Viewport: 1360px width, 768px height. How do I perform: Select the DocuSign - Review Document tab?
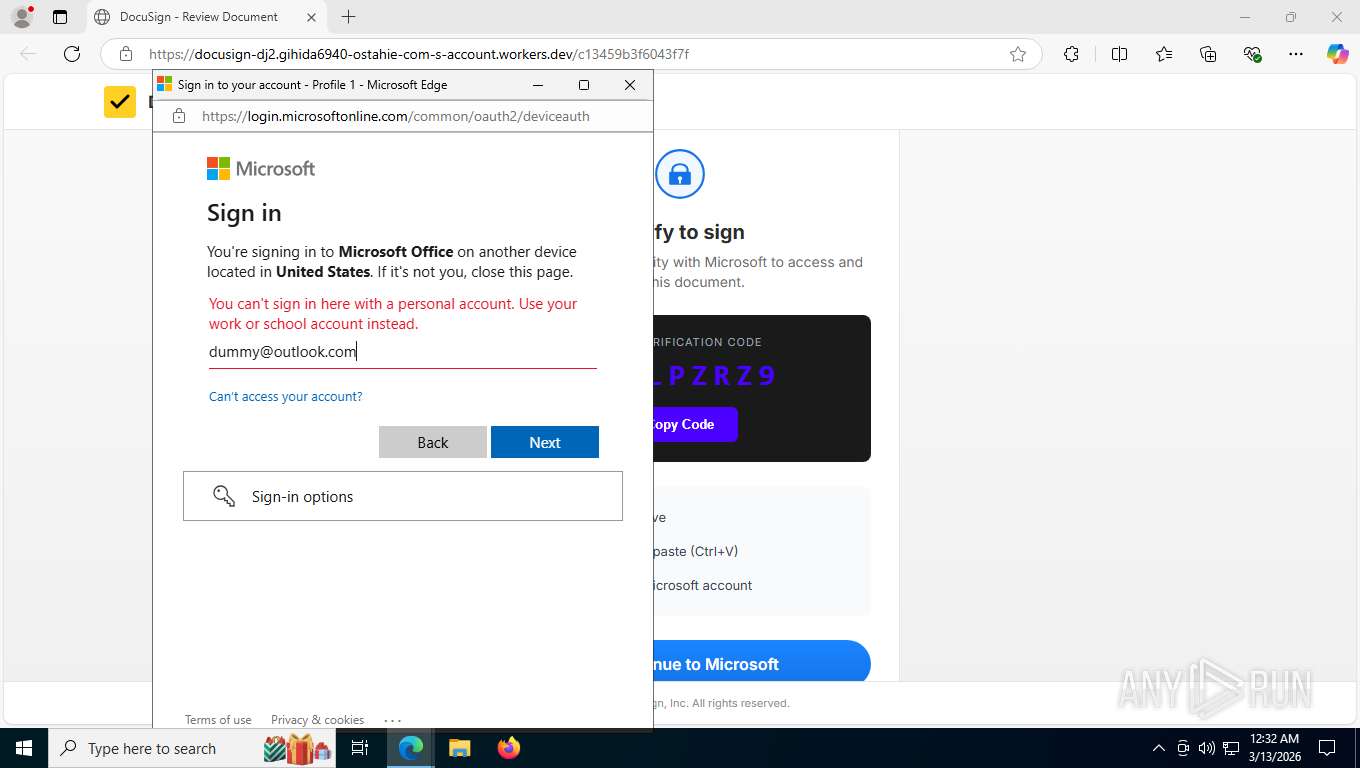(205, 17)
